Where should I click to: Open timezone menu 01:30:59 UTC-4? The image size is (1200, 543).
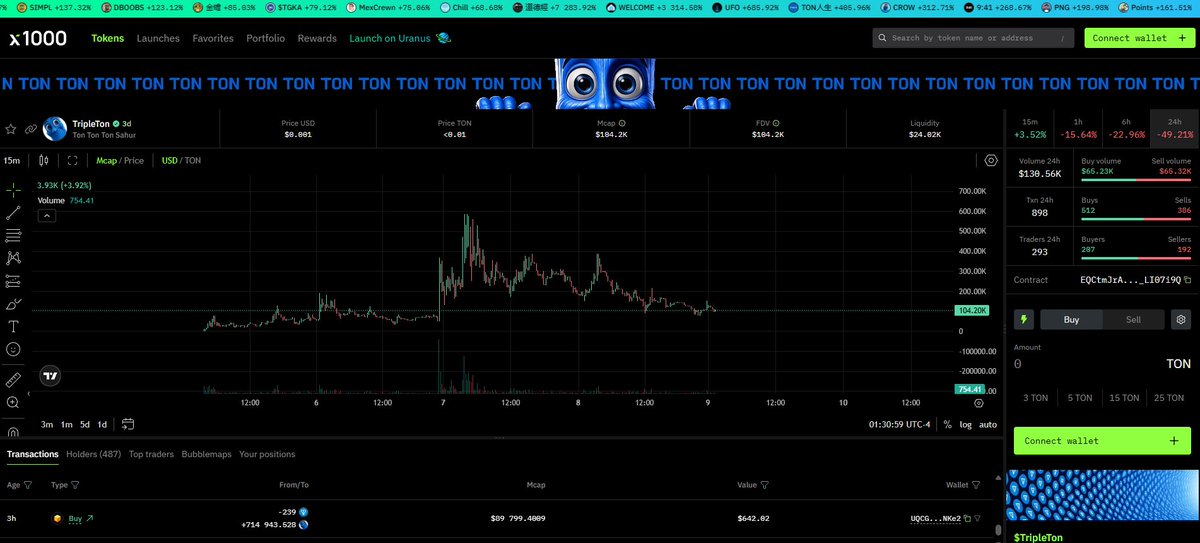(901, 424)
